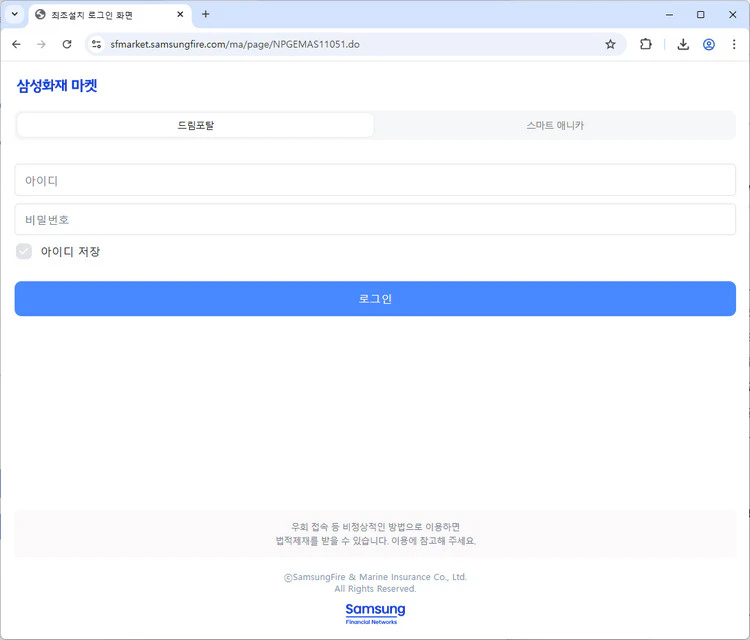
Task: Open Chrome three-dot menu
Action: [734, 44]
